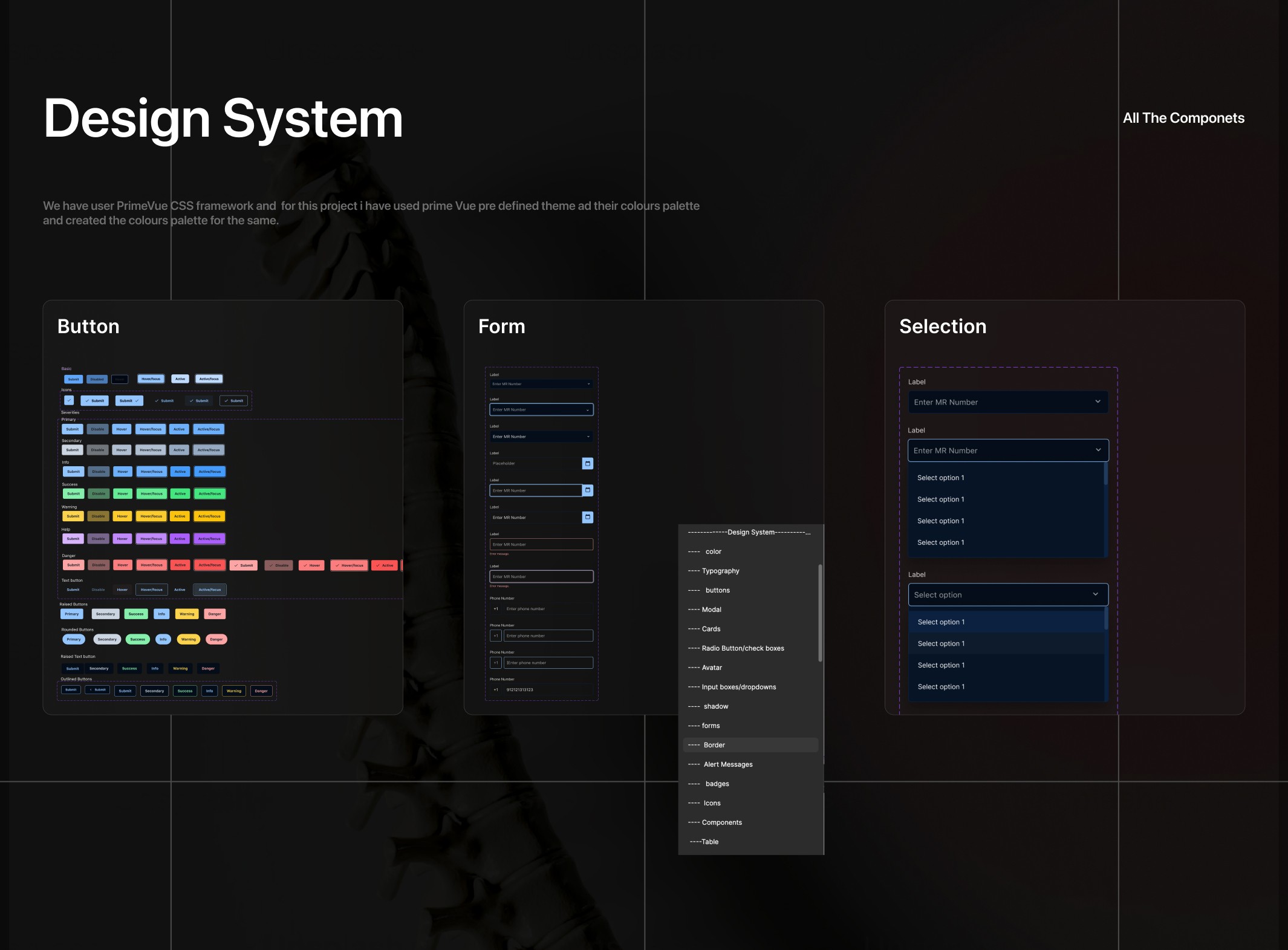1288x950 pixels.
Task: Open Radio Button/check boxes list item
Action: tap(743, 648)
